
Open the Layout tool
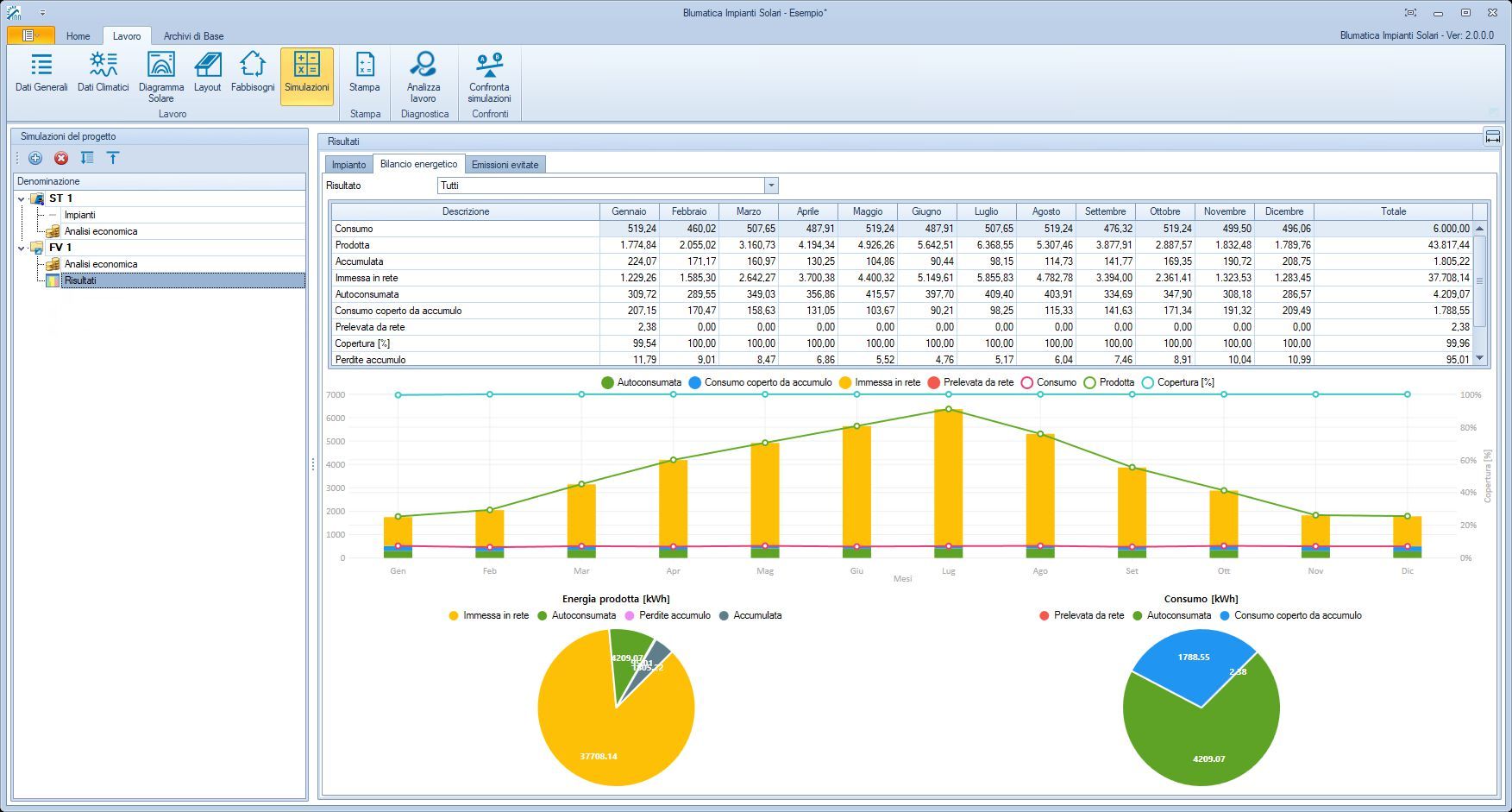pos(207,72)
